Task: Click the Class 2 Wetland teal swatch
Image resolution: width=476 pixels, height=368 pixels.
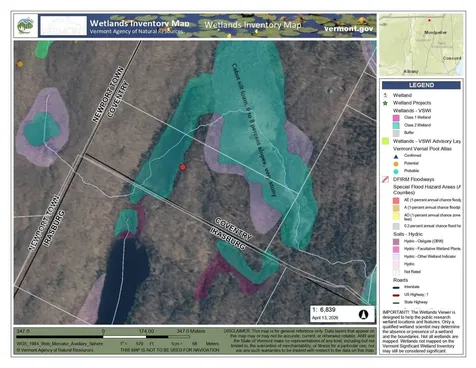Action: click(x=396, y=125)
